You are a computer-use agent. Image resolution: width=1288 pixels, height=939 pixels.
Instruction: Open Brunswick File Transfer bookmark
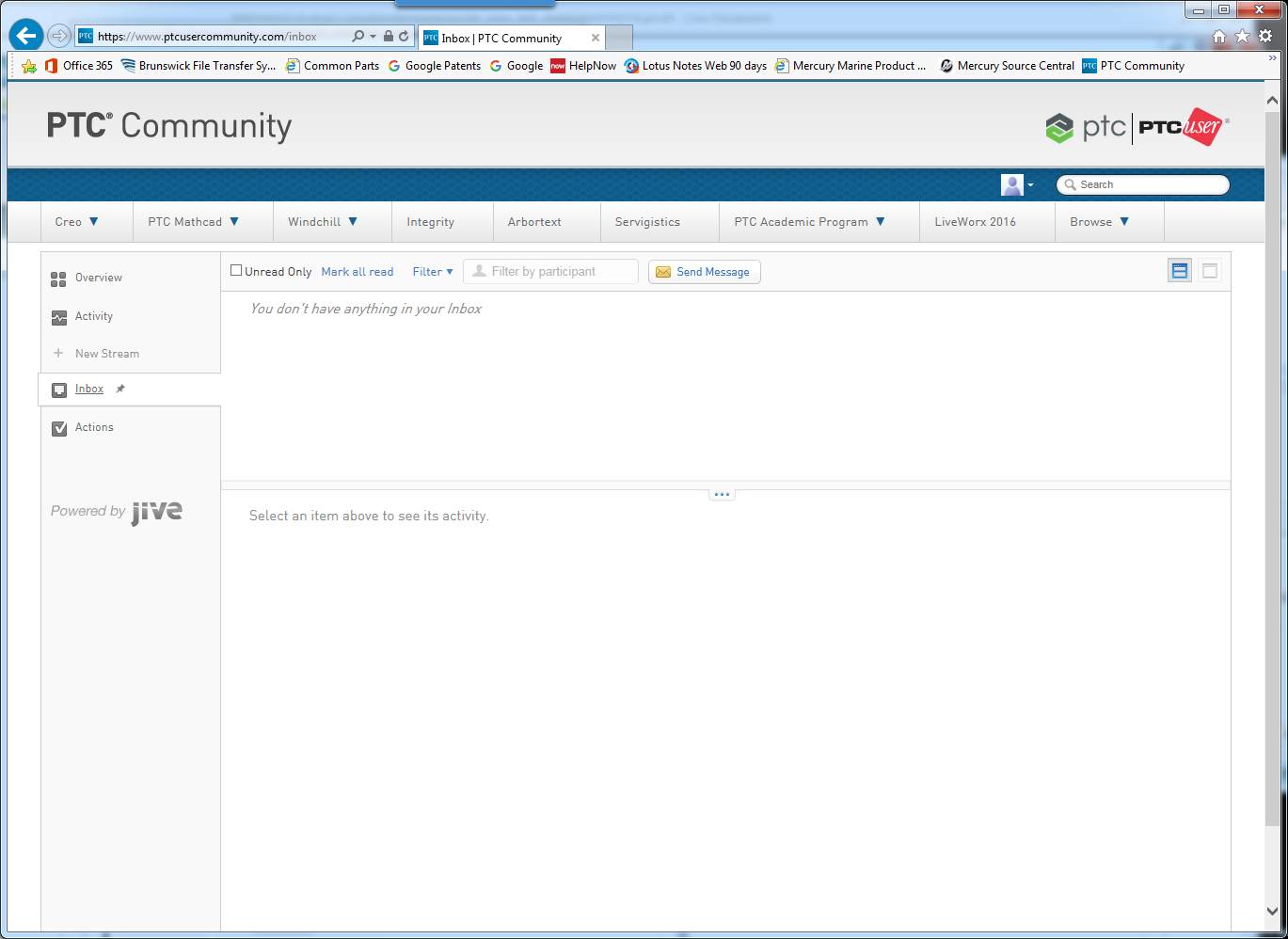pos(199,66)
